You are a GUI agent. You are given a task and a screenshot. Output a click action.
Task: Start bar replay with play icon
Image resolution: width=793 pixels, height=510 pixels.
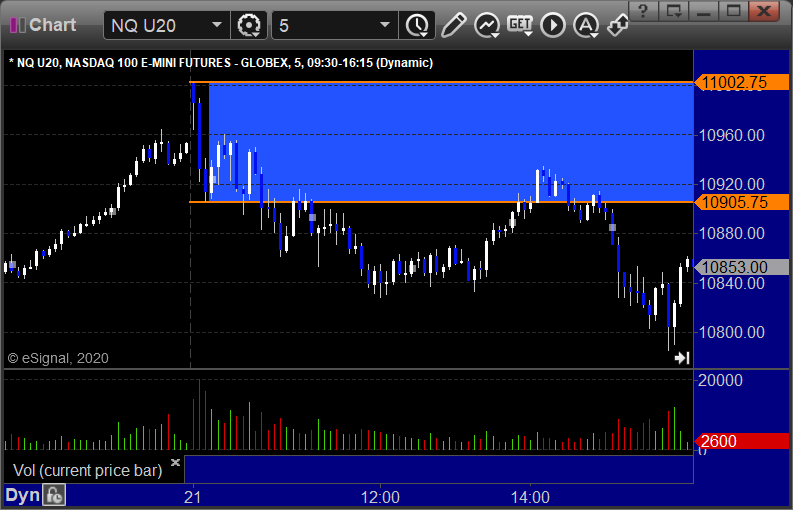553,25
